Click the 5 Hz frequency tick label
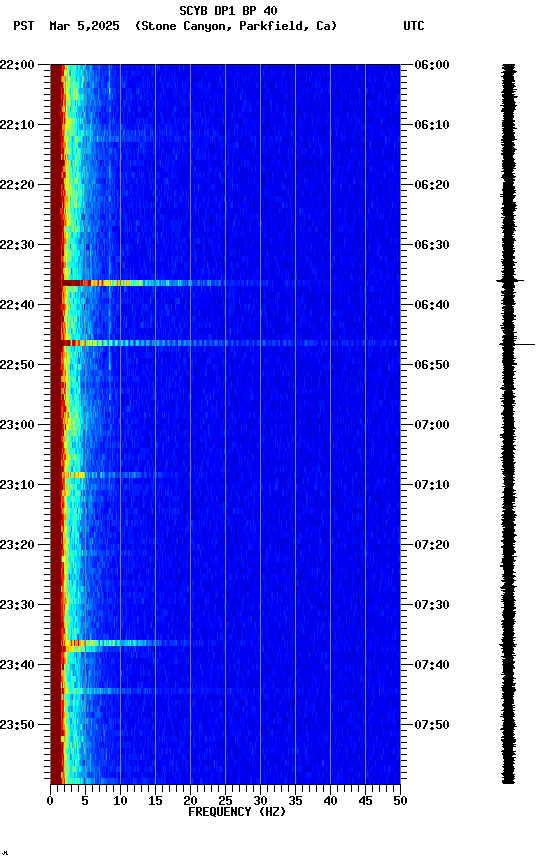Image resolution: width=552 pixels, height=864 pixels. click(85, 801)
